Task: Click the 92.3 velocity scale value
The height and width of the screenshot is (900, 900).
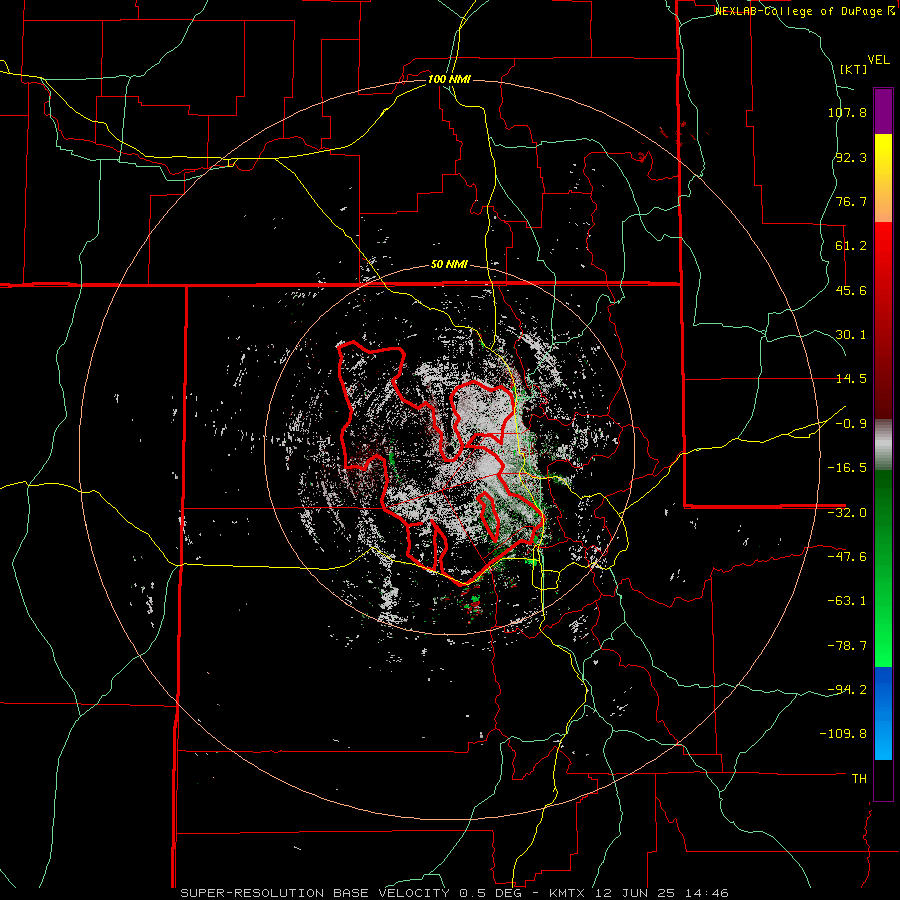Action: click(851, 157)
